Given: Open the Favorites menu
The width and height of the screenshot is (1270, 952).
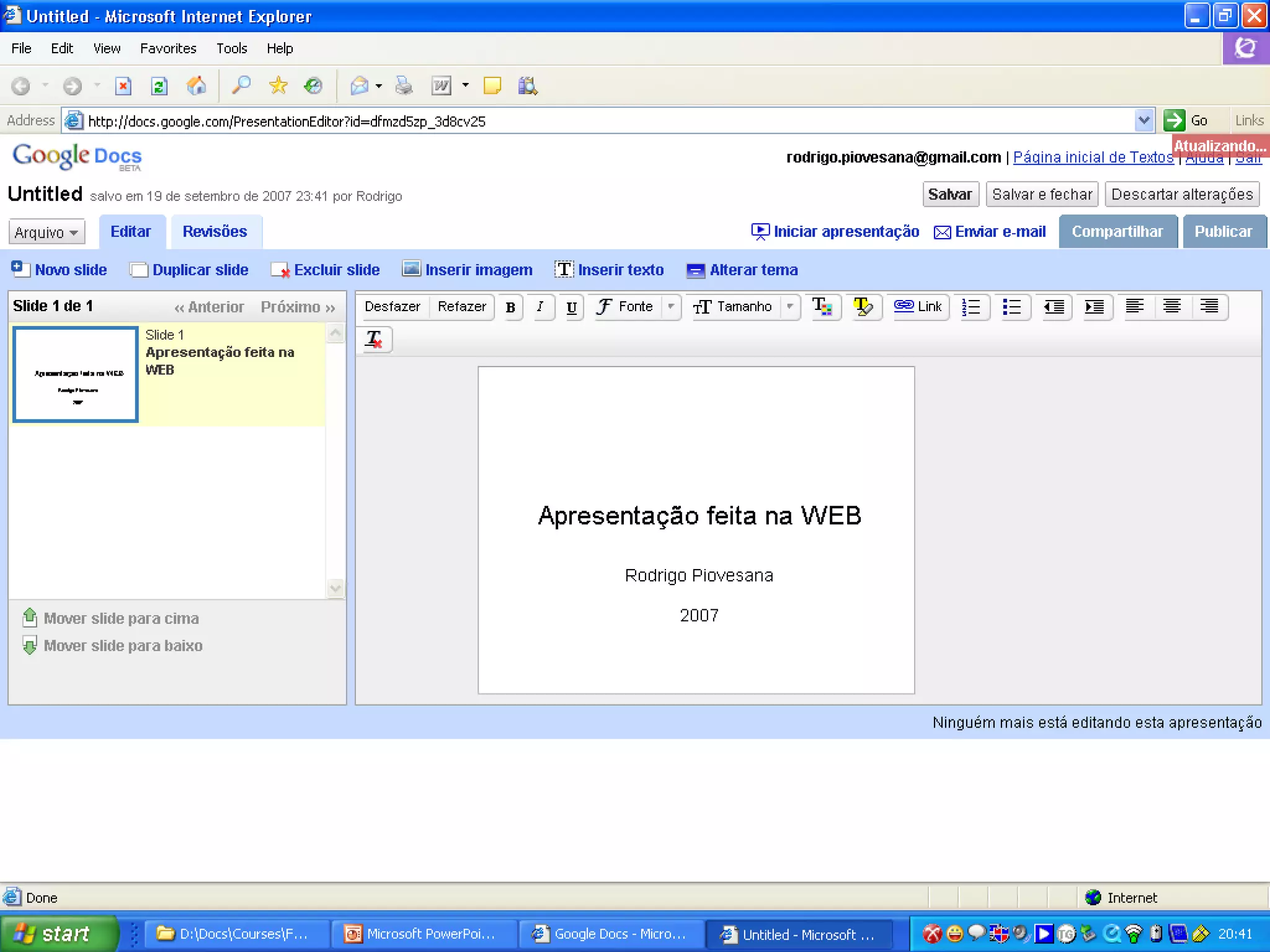Looking at the screenshot, I should (x=168, y=48).
